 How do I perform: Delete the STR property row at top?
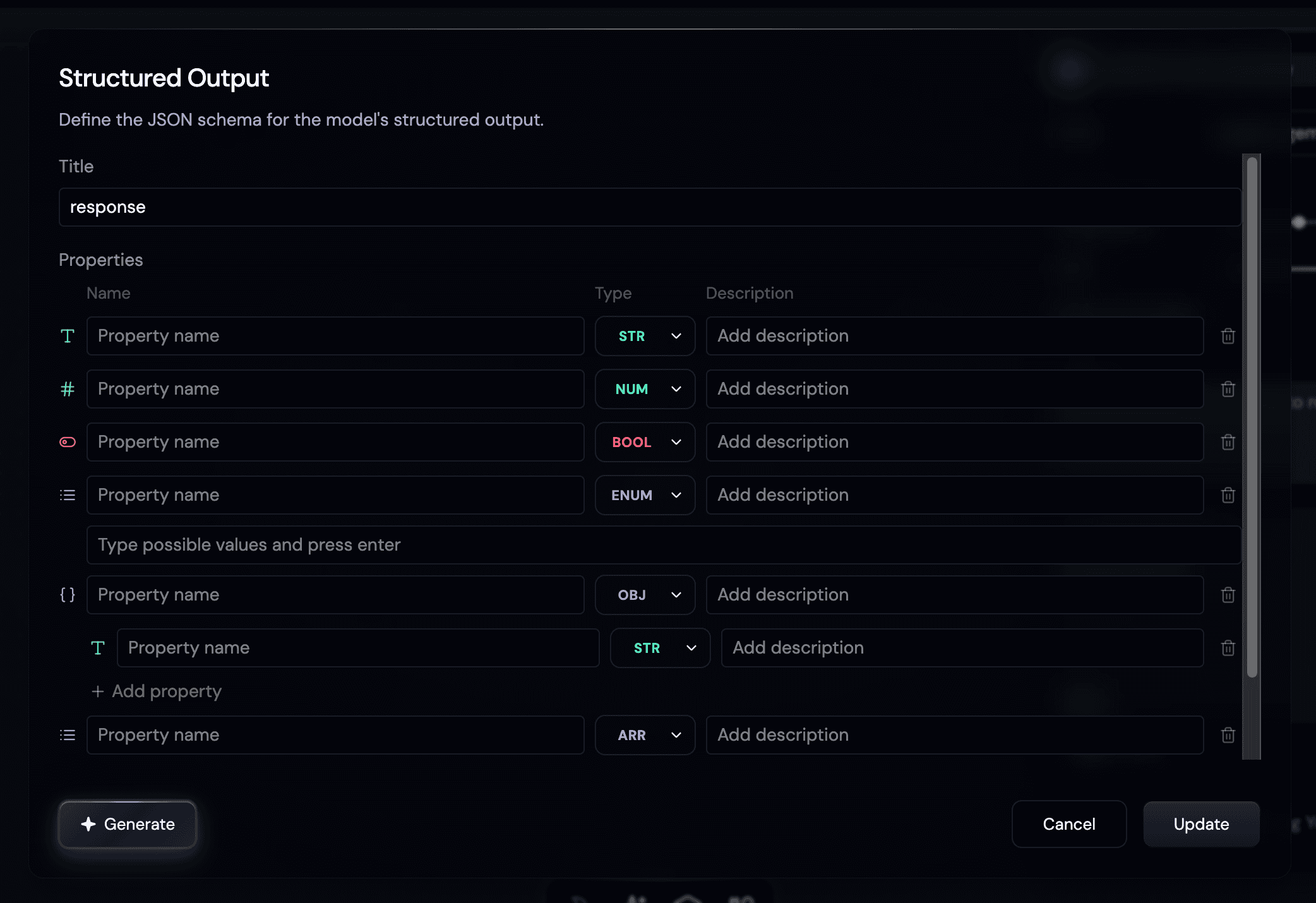pos(1228,336)
